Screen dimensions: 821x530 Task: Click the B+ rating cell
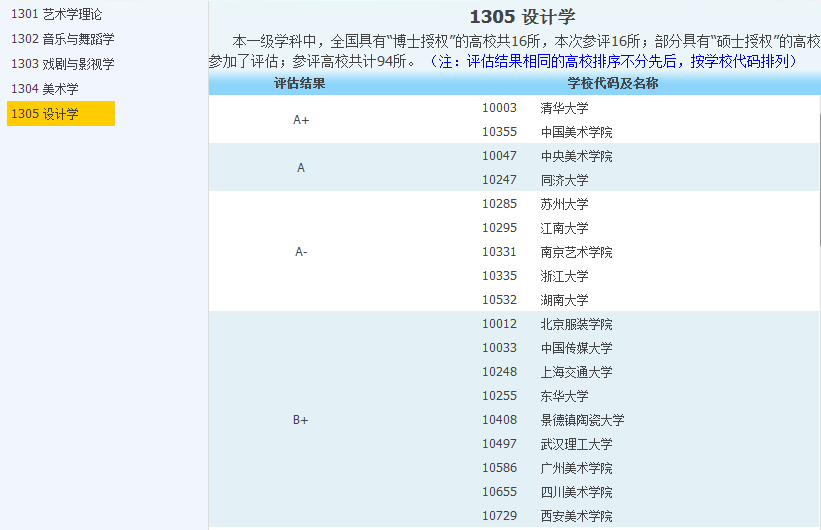click(x=301, y=420)
